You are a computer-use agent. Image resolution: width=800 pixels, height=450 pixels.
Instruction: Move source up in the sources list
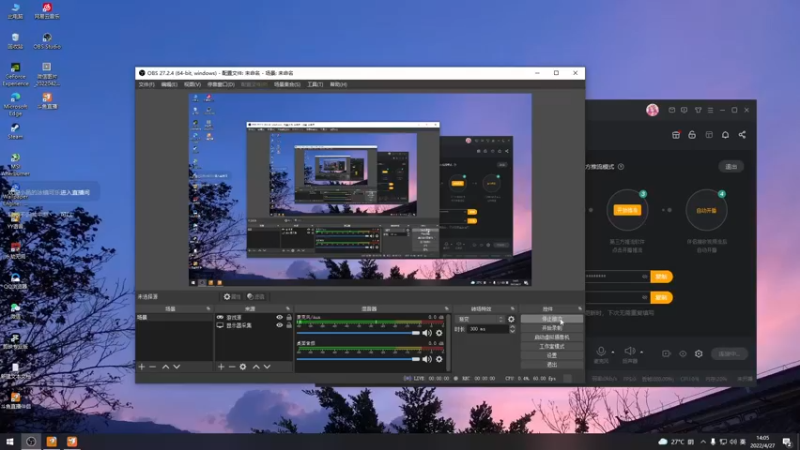(x=256, y=367)
